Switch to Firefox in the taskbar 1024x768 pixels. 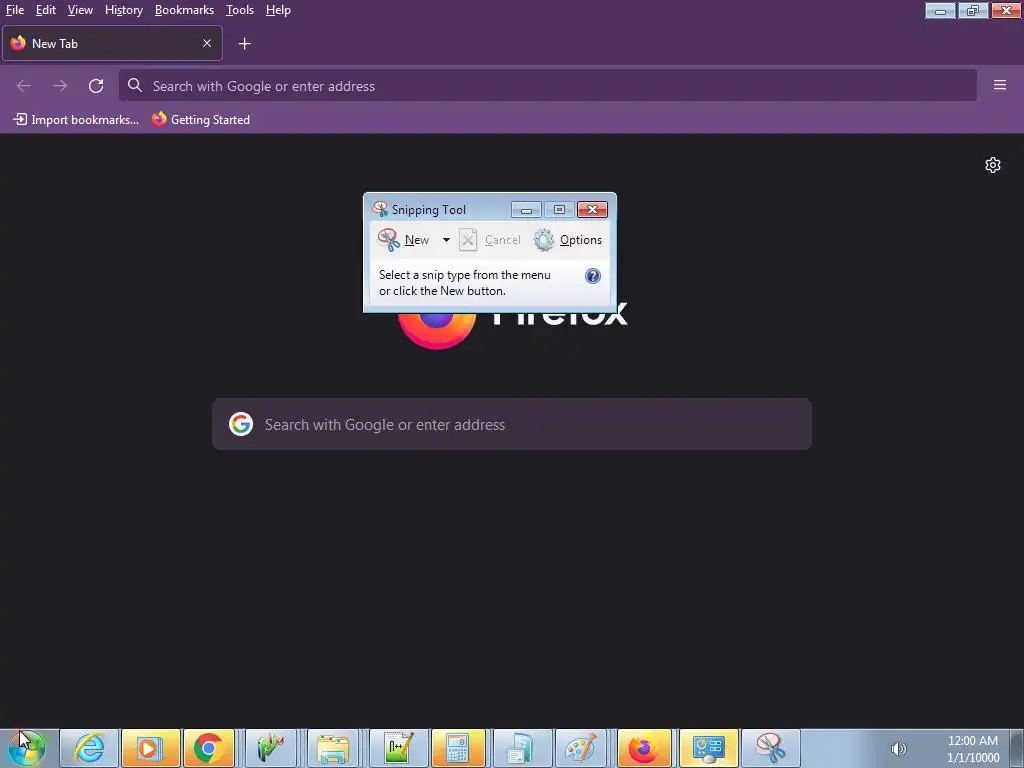click(x=643, y=748)
